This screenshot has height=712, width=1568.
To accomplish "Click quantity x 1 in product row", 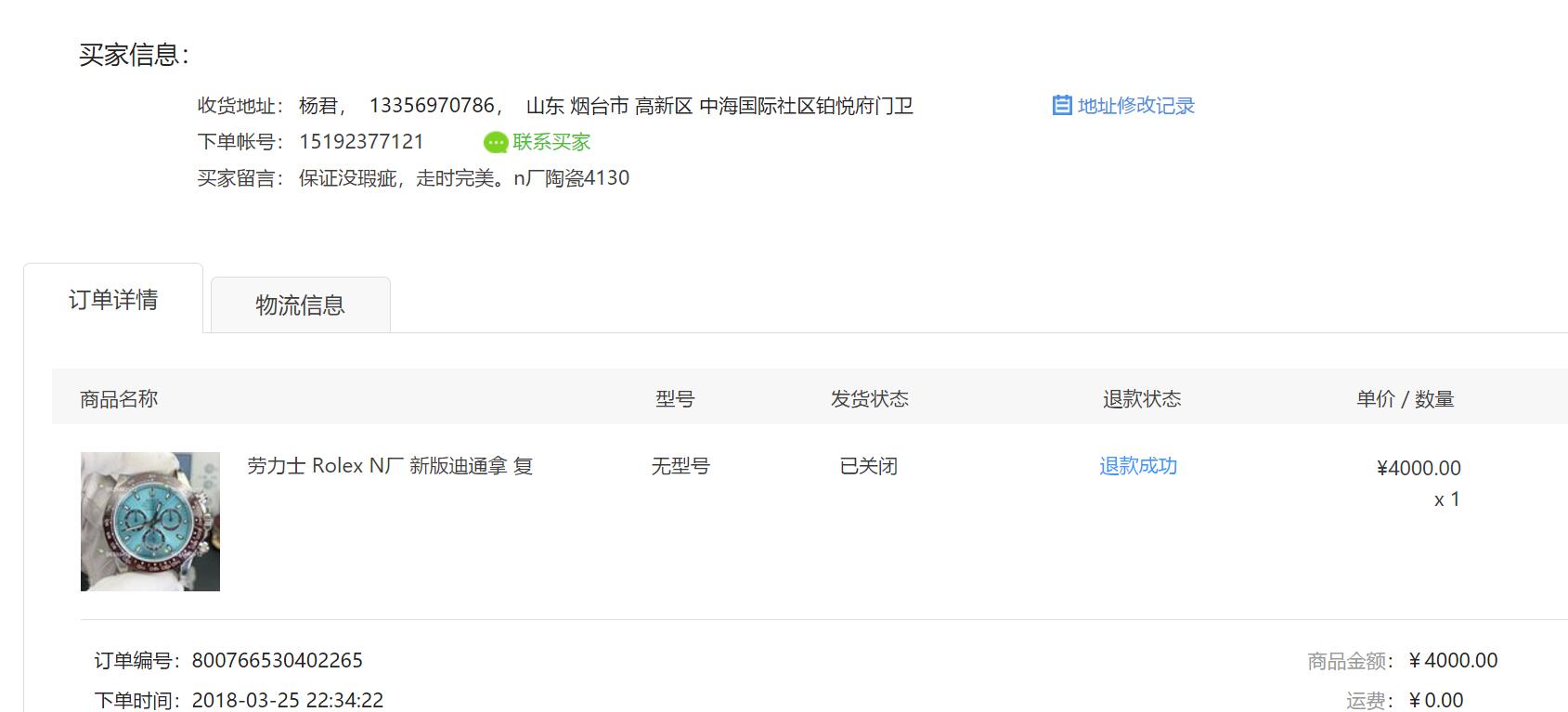I will pos(1447,499).
